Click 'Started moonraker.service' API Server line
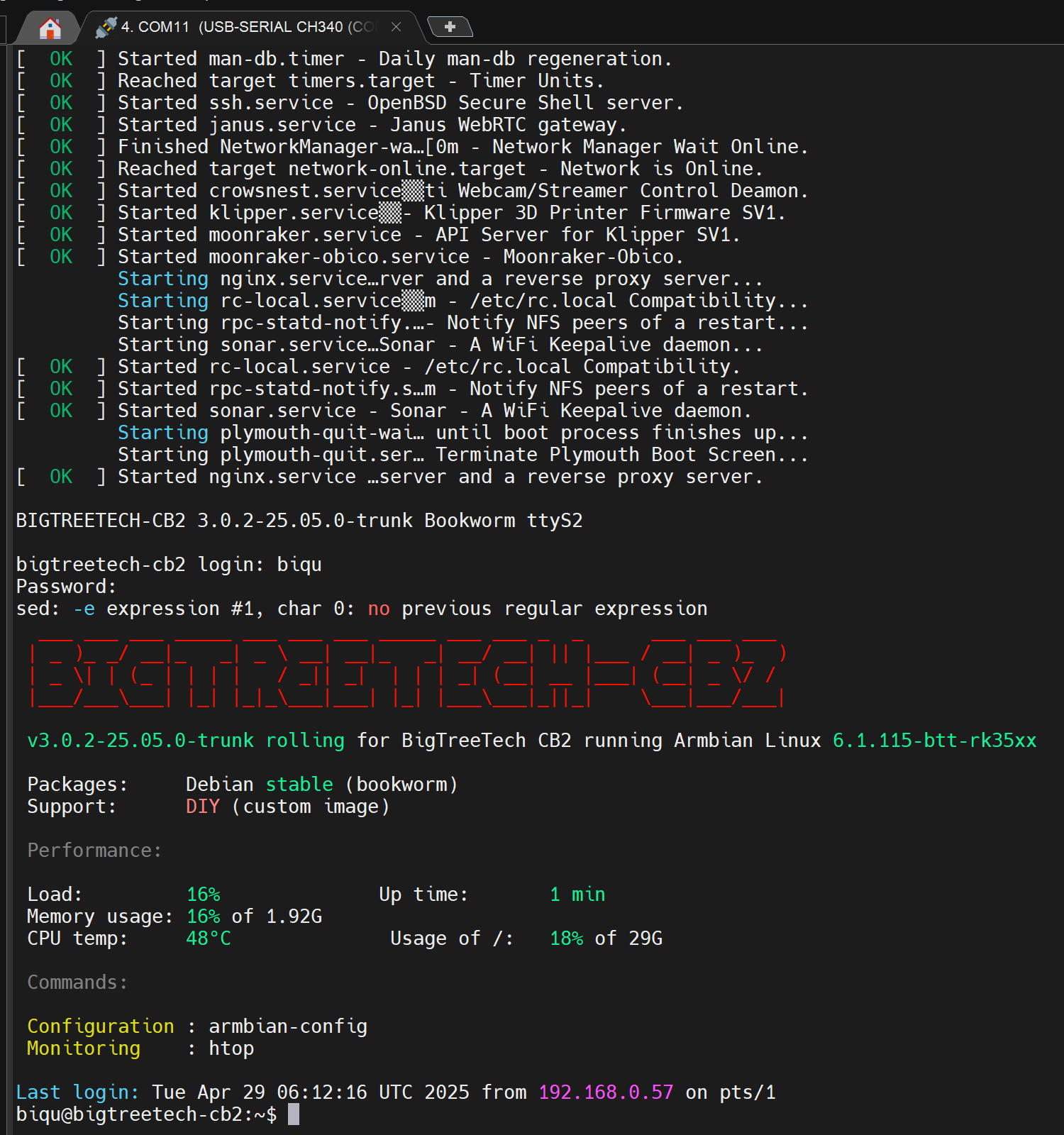This screenshot has height=1135, width=1064. click(x=379, y=235)
